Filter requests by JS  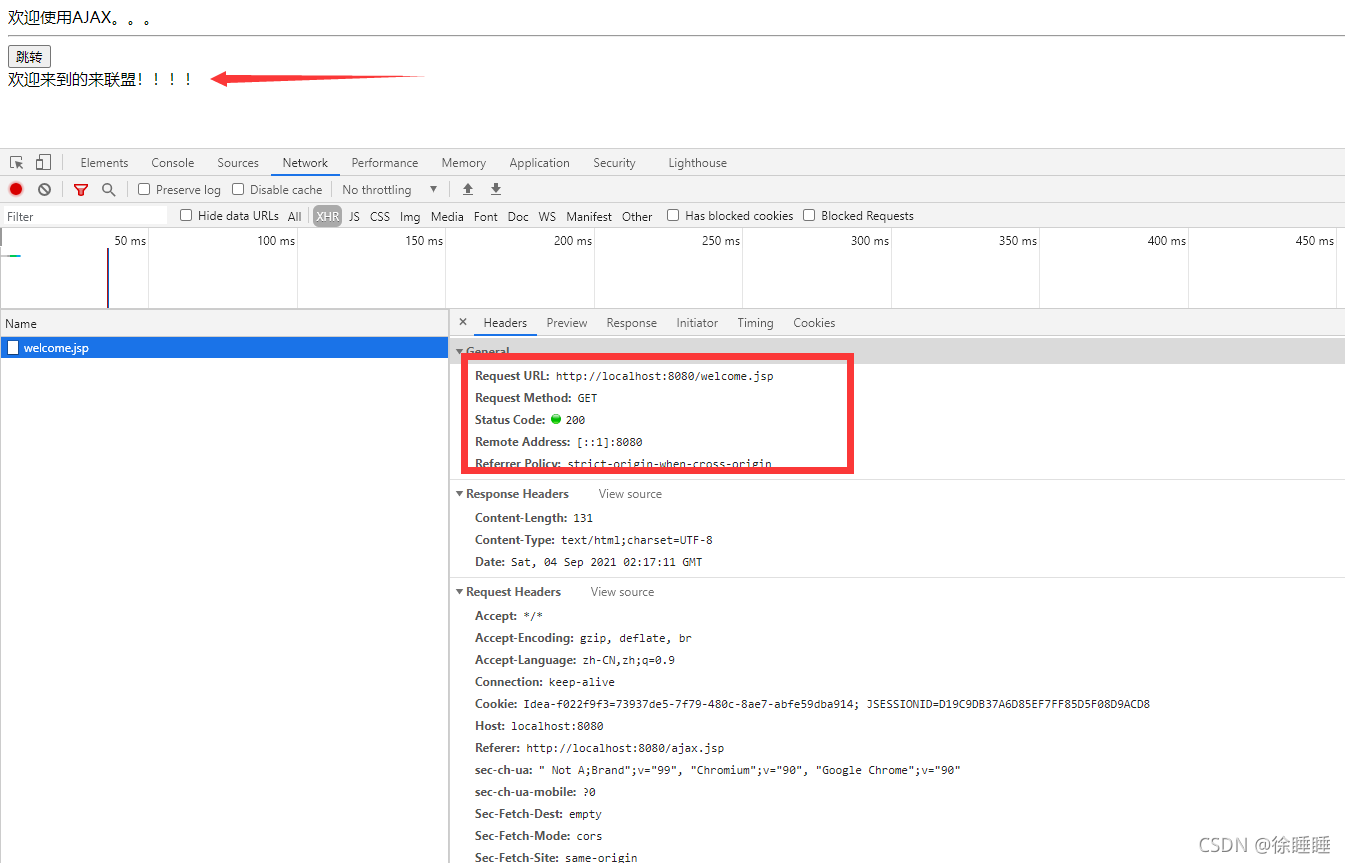[x=354, y=216]
